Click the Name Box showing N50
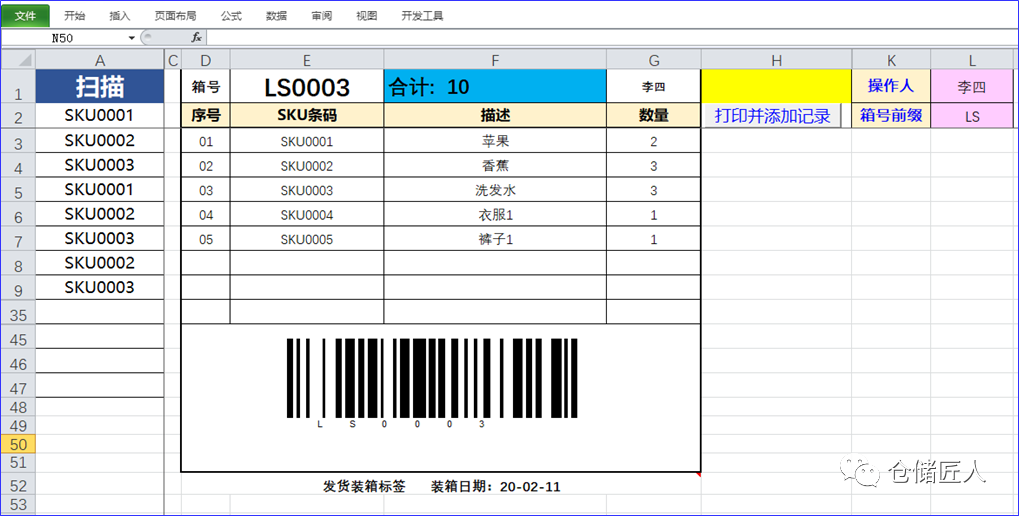 click(63, 38)
